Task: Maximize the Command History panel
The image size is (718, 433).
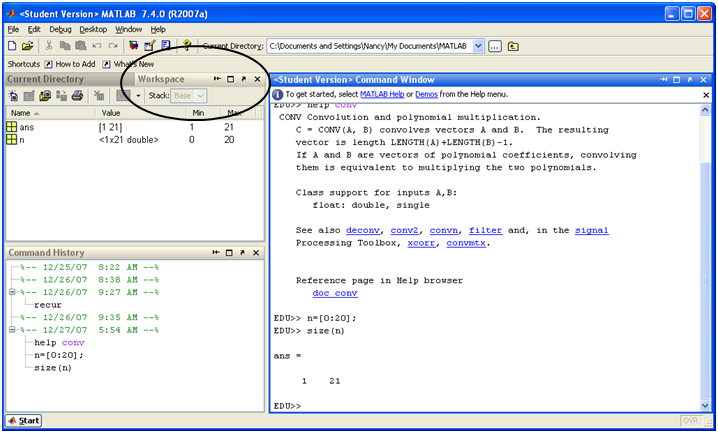Action: (x=229, y=253)
